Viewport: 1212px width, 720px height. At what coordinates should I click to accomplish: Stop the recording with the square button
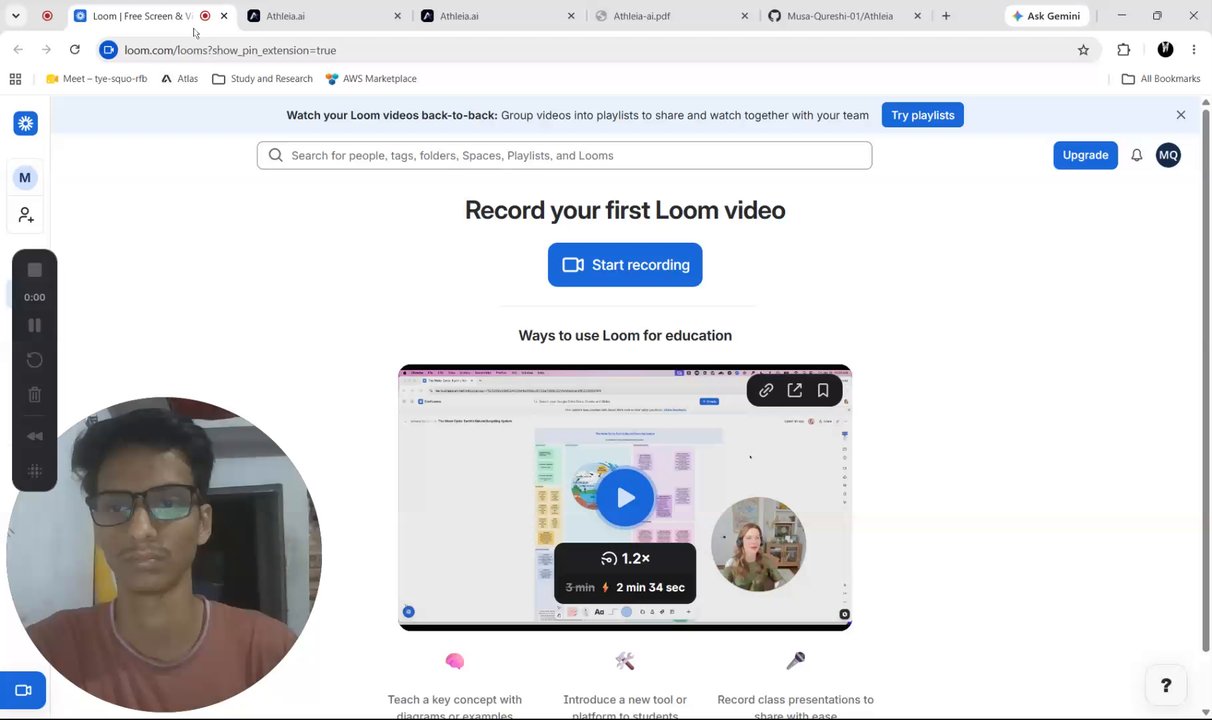tap(34, 270)
